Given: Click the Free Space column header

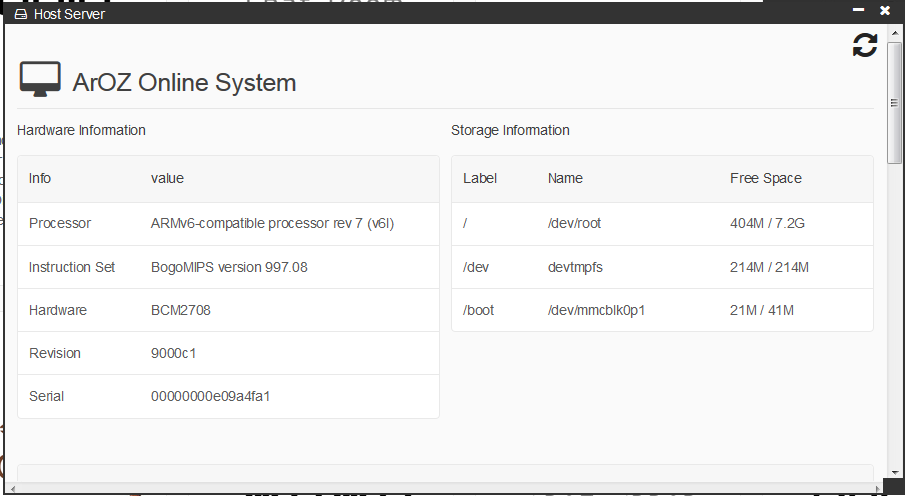Looking at the screenshot, I should pyautogui.click(x=765, y=178).
